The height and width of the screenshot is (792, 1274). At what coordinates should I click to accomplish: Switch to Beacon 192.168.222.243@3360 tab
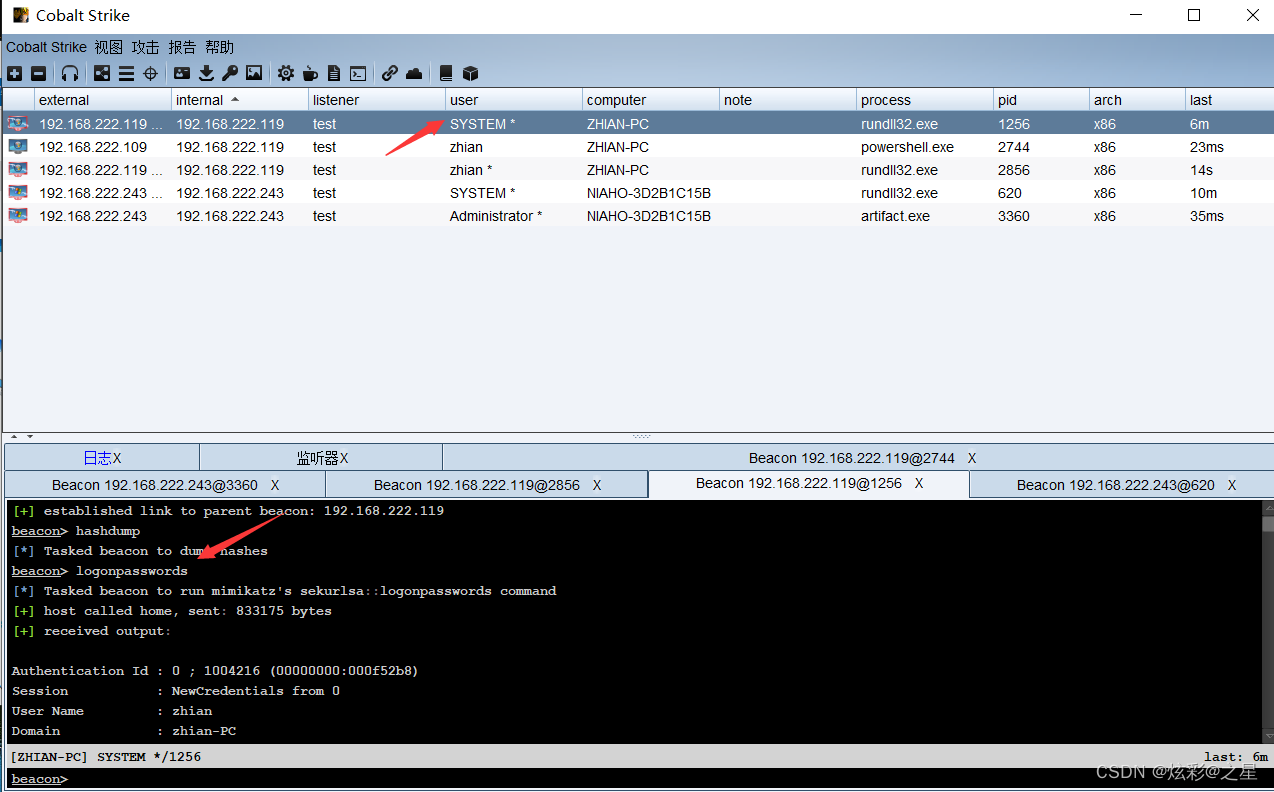pos(165,485)
